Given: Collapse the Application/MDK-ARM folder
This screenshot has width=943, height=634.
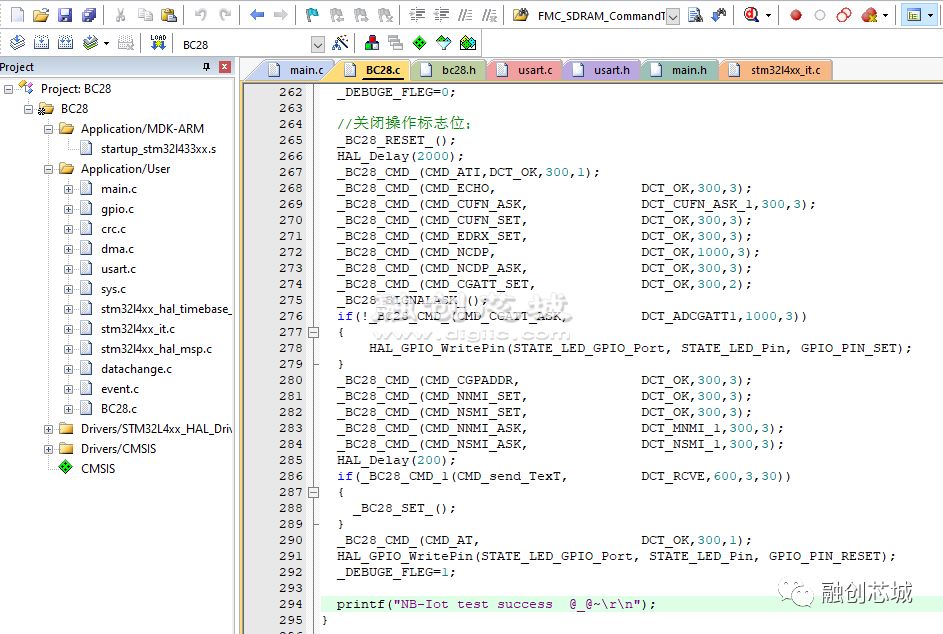Looking at the screenshot, I should tap(48, 129).
